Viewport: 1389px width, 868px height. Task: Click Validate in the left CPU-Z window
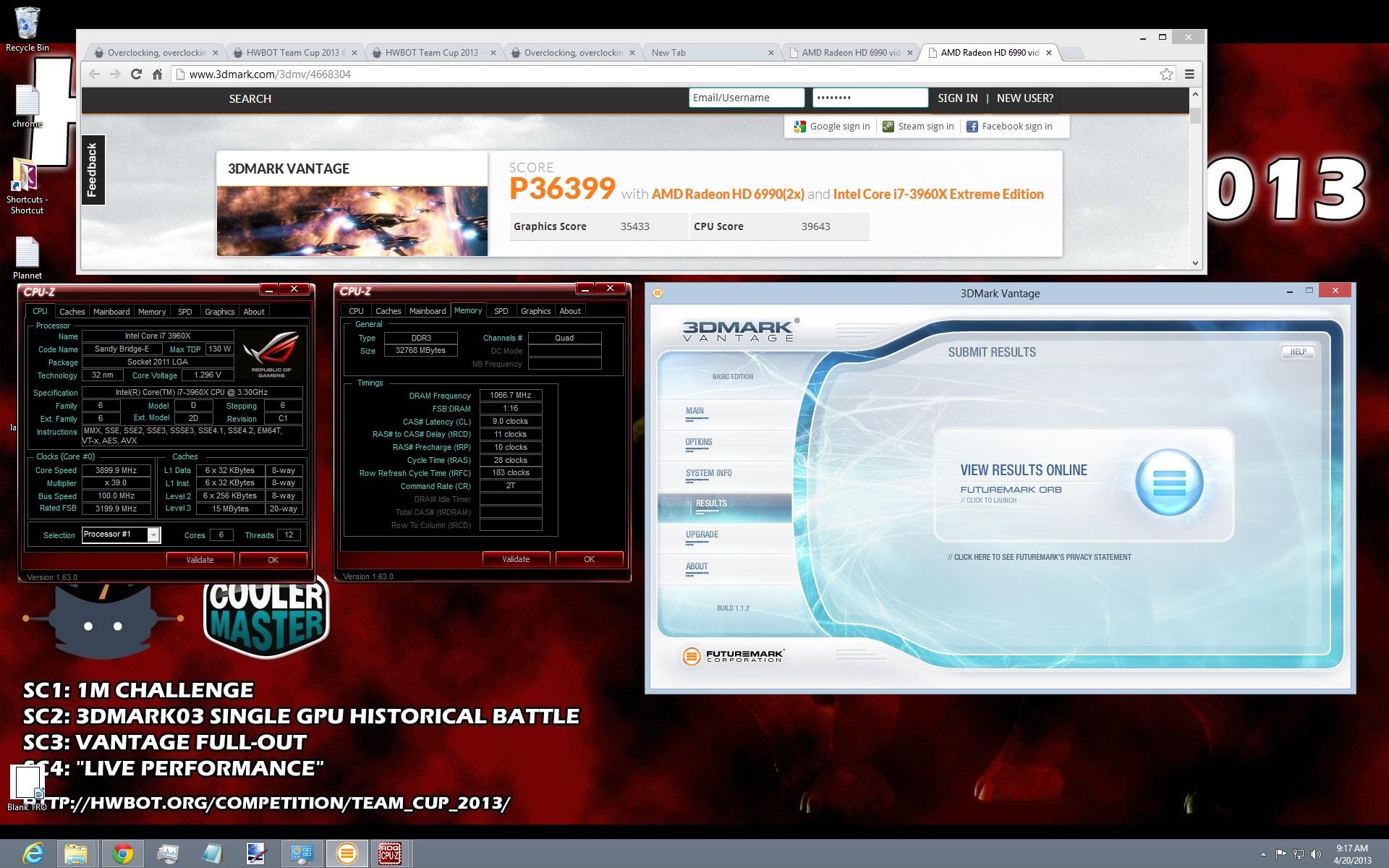(200, 560)
